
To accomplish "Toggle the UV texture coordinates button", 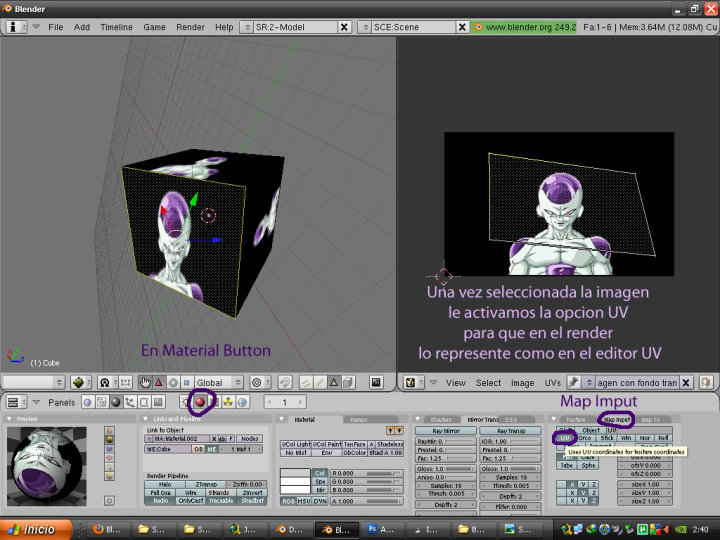I will click(564, 438).
